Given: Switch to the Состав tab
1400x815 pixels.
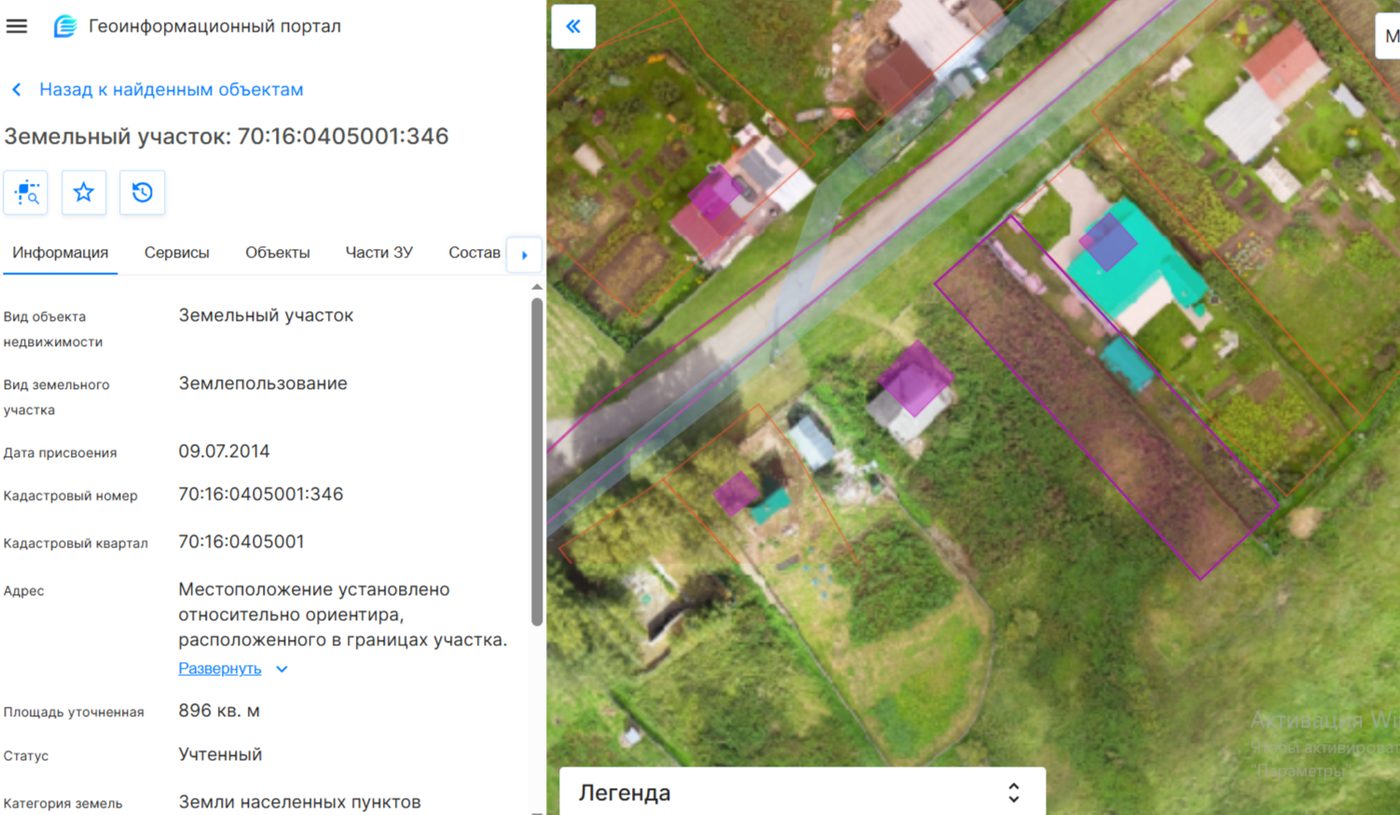Looking at the screenshot, I should click(474, 252).
